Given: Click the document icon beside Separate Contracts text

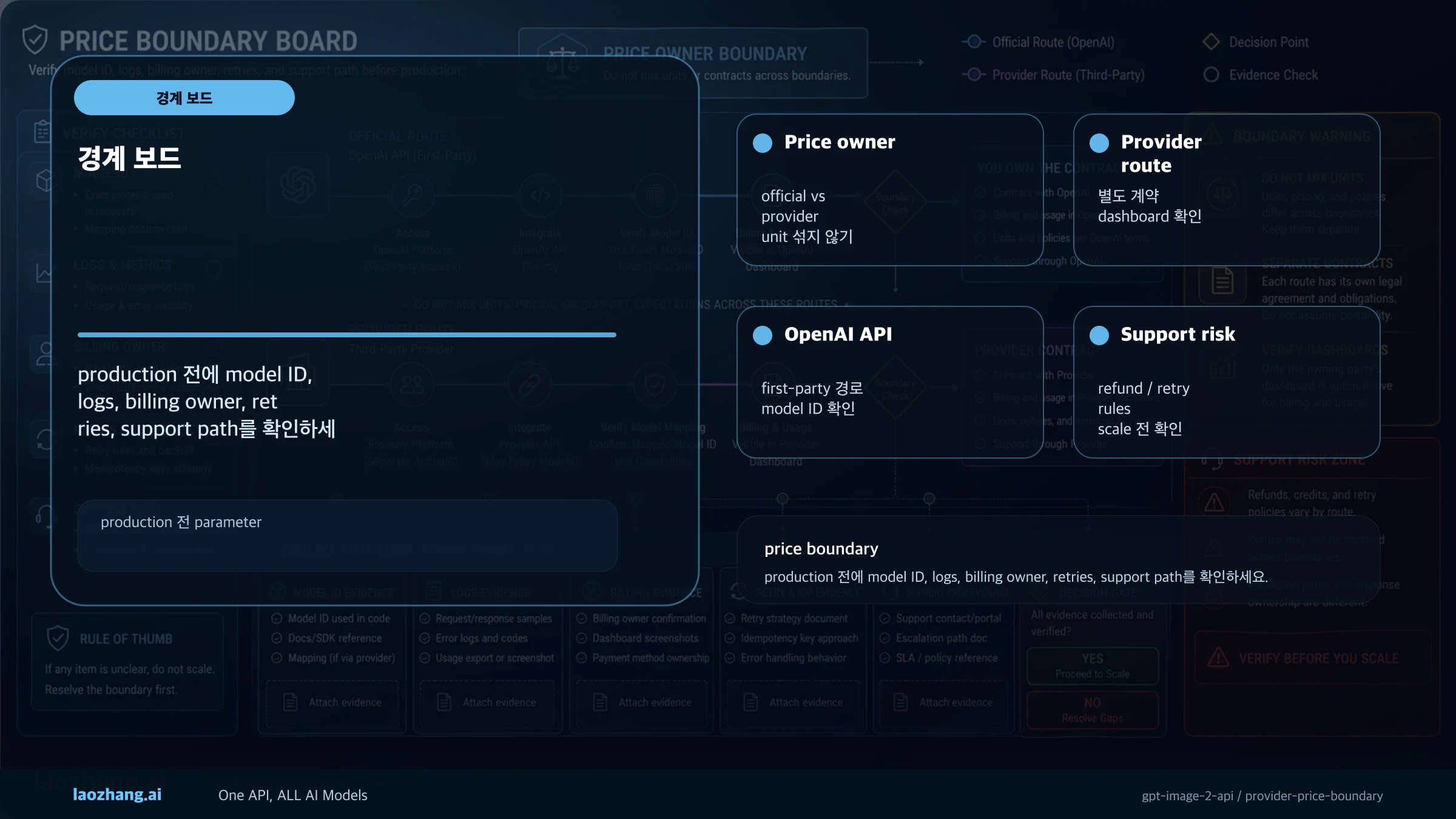Looking at the screenshot, I should tap(1222, 281).
